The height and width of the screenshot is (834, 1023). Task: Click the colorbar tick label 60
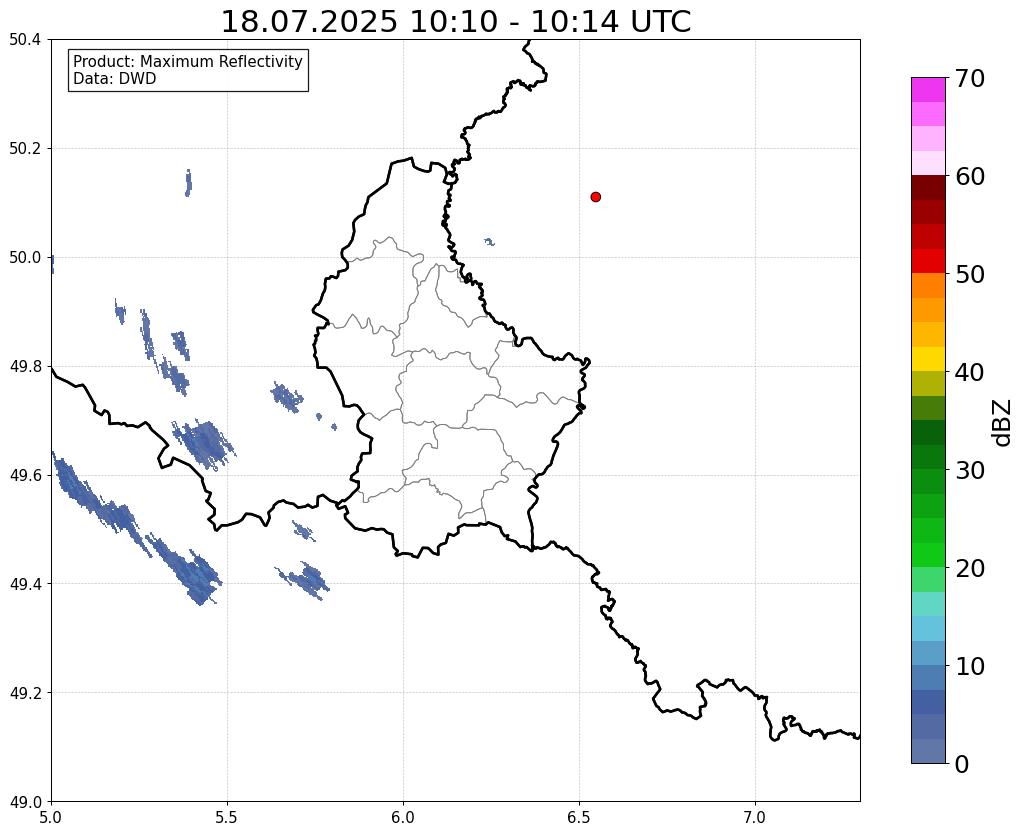coord(970,176)
